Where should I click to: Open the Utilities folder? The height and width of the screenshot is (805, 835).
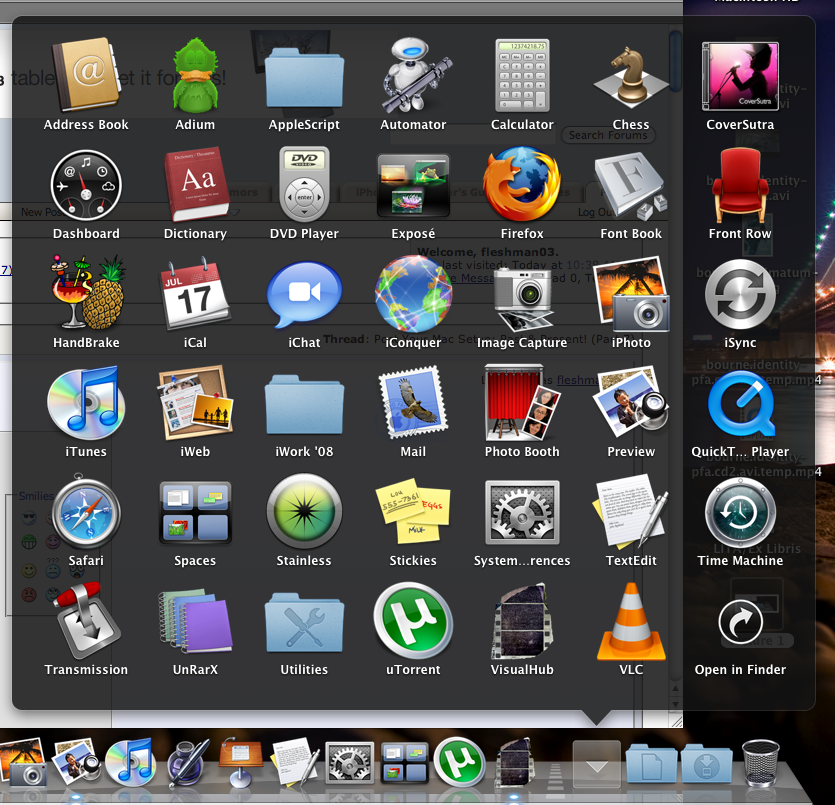[304, 622]
